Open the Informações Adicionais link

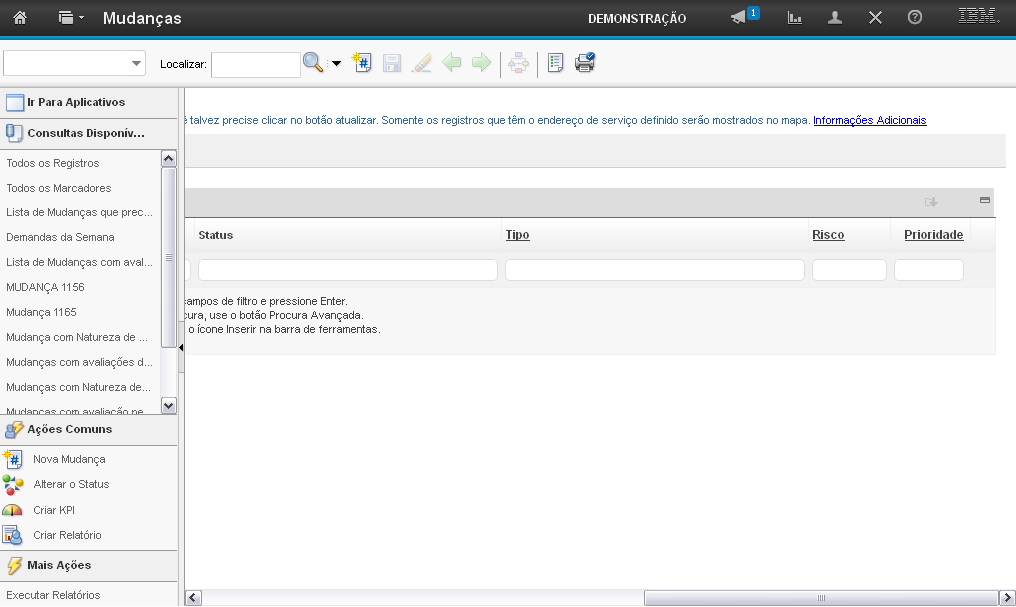click(x=869, y=120)
